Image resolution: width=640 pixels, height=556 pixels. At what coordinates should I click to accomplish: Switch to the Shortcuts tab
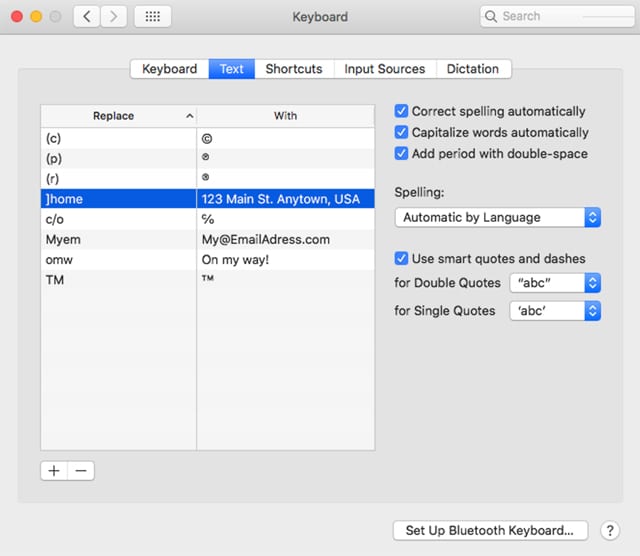coord(294,69)
